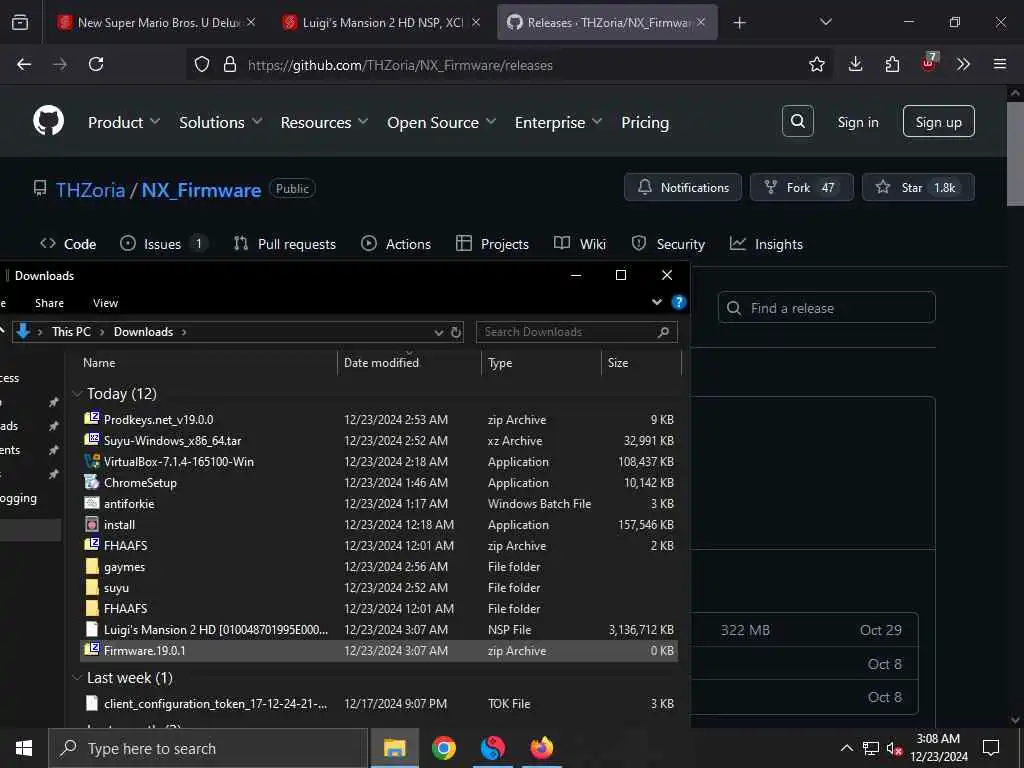This screenshot has height=768, width=1024.
Task: Open the THZoria user profile link
Action: (90, 190)
